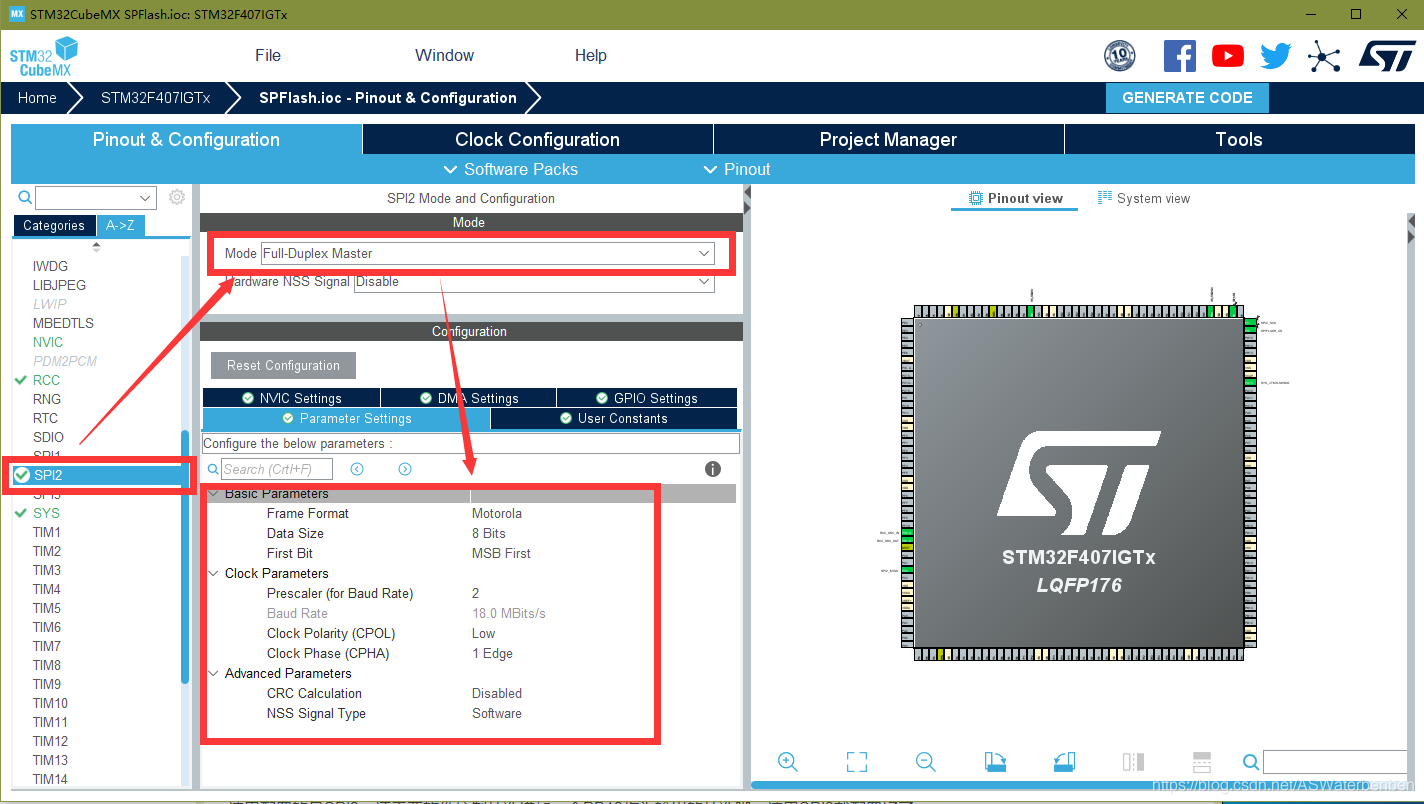1424x804 pixels.
Task: Open the Help menu
Action: pos(591,56)
